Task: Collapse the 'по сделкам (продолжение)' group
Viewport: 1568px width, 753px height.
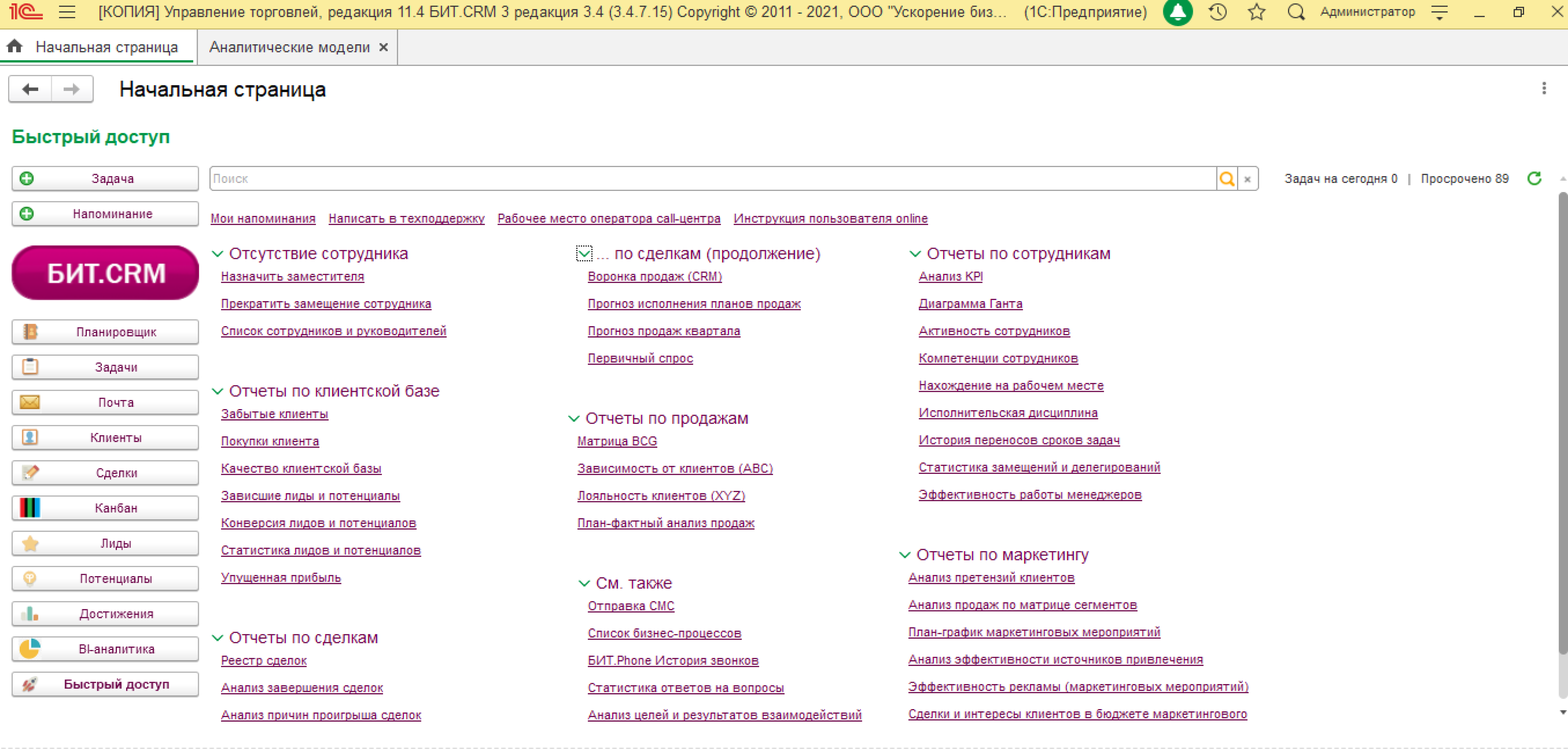Action: [x=584, y=253]
